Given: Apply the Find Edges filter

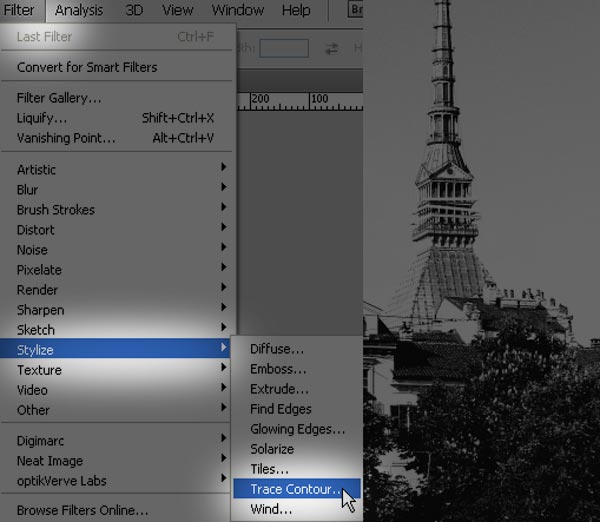Looking at the screenshot, I should click(297, 409).
